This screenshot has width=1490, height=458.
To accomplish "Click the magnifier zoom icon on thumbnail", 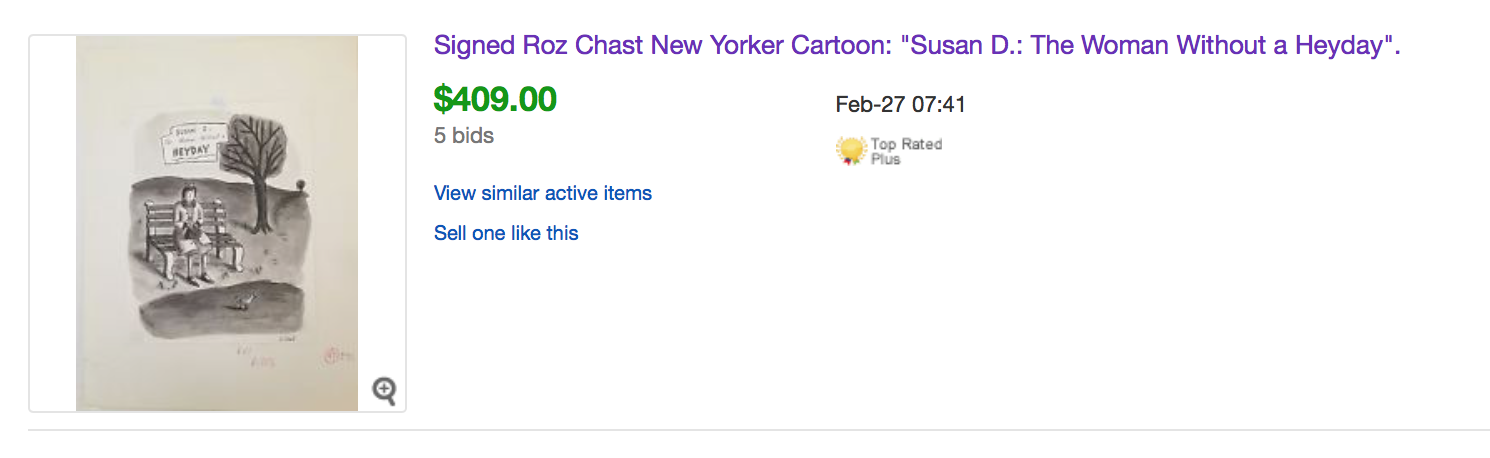I will (x=384, y=391).
